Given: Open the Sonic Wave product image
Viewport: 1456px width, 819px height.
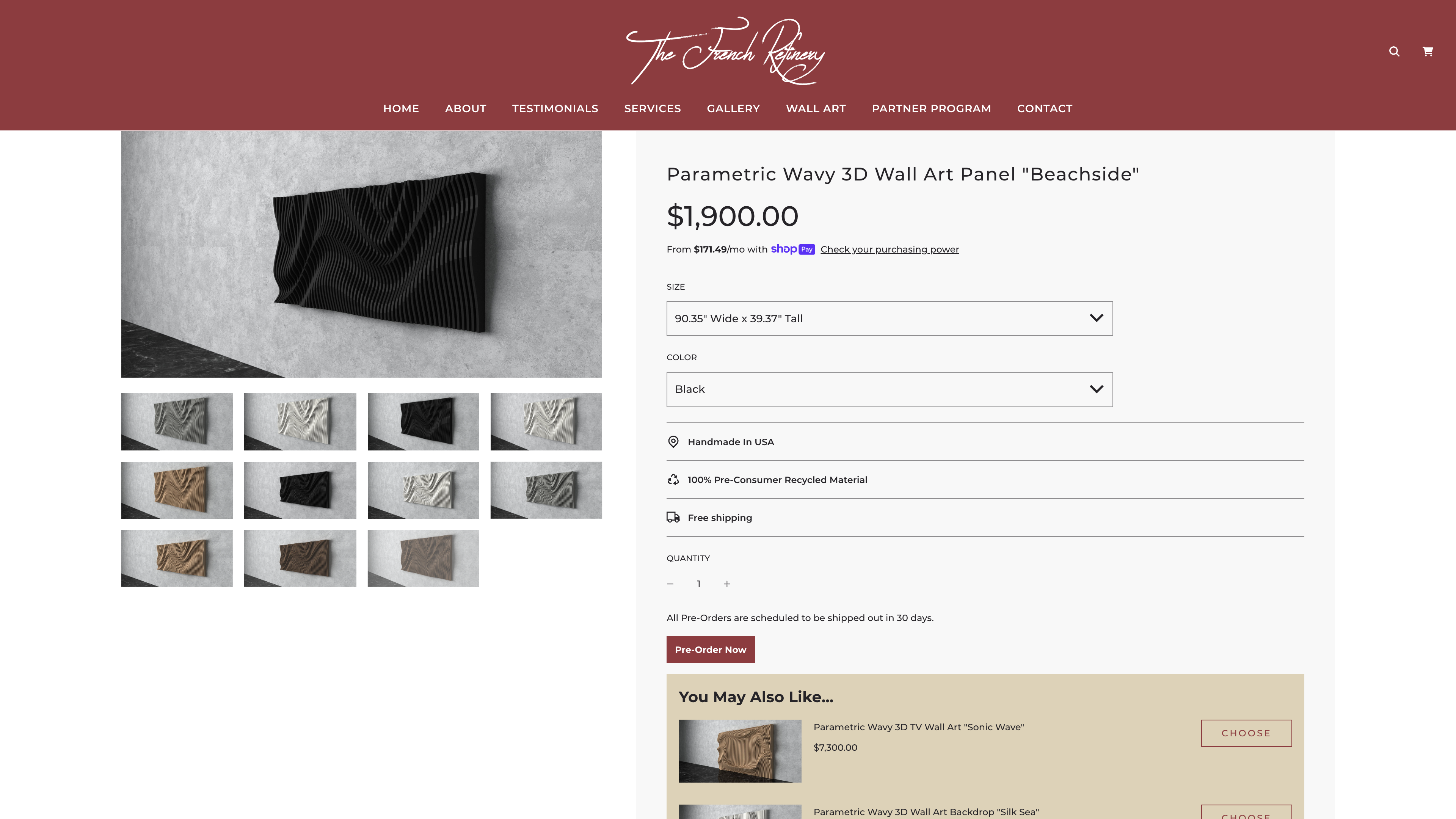Looking at the screenshot, I should pos(740,751).
